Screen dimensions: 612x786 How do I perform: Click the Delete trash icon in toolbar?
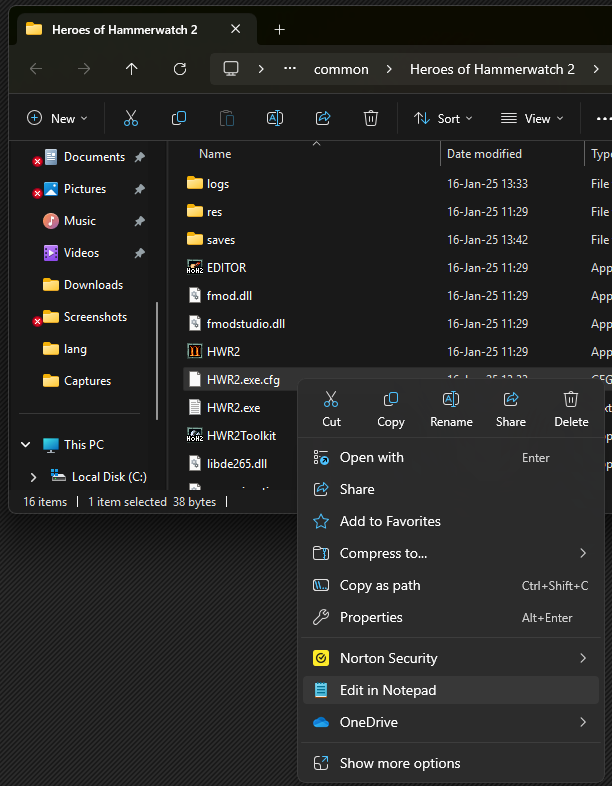click(370, 118)
